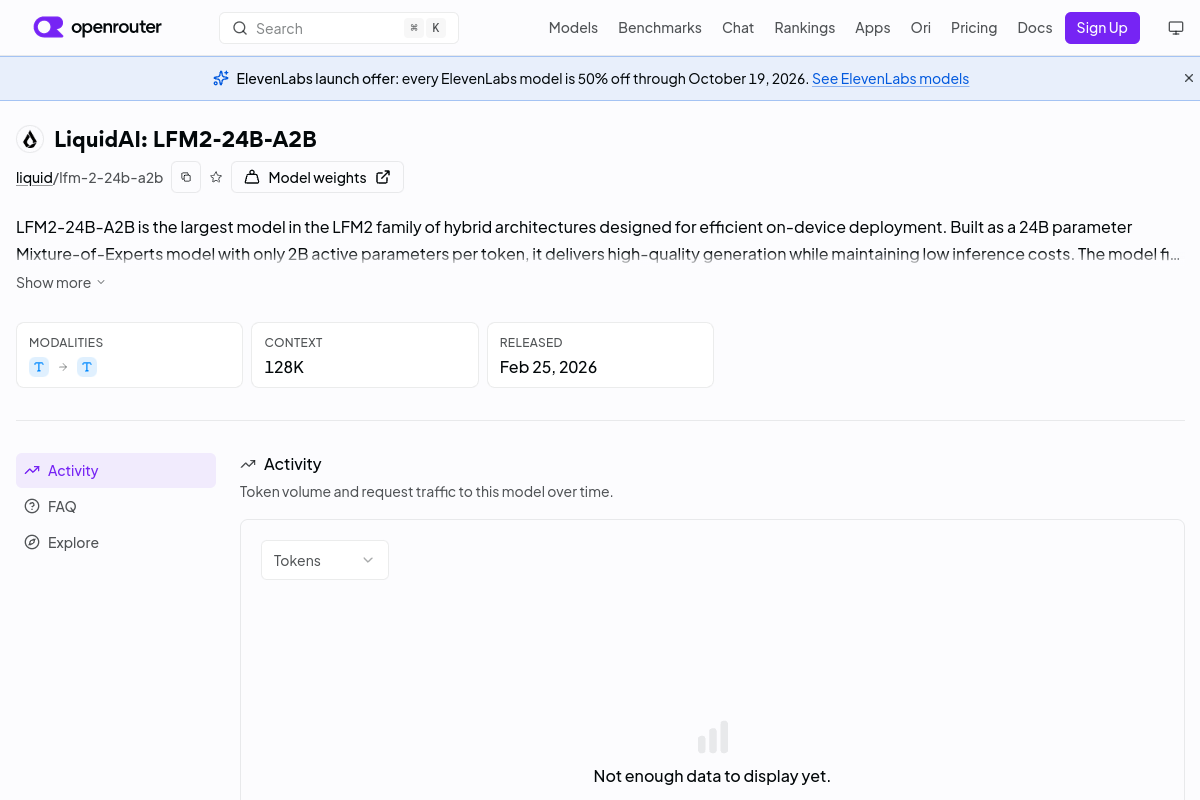The height and width of the screenshot is (800, 1200).
Task: Select the Activity sidebar item
Action: (x=116, y=471)
